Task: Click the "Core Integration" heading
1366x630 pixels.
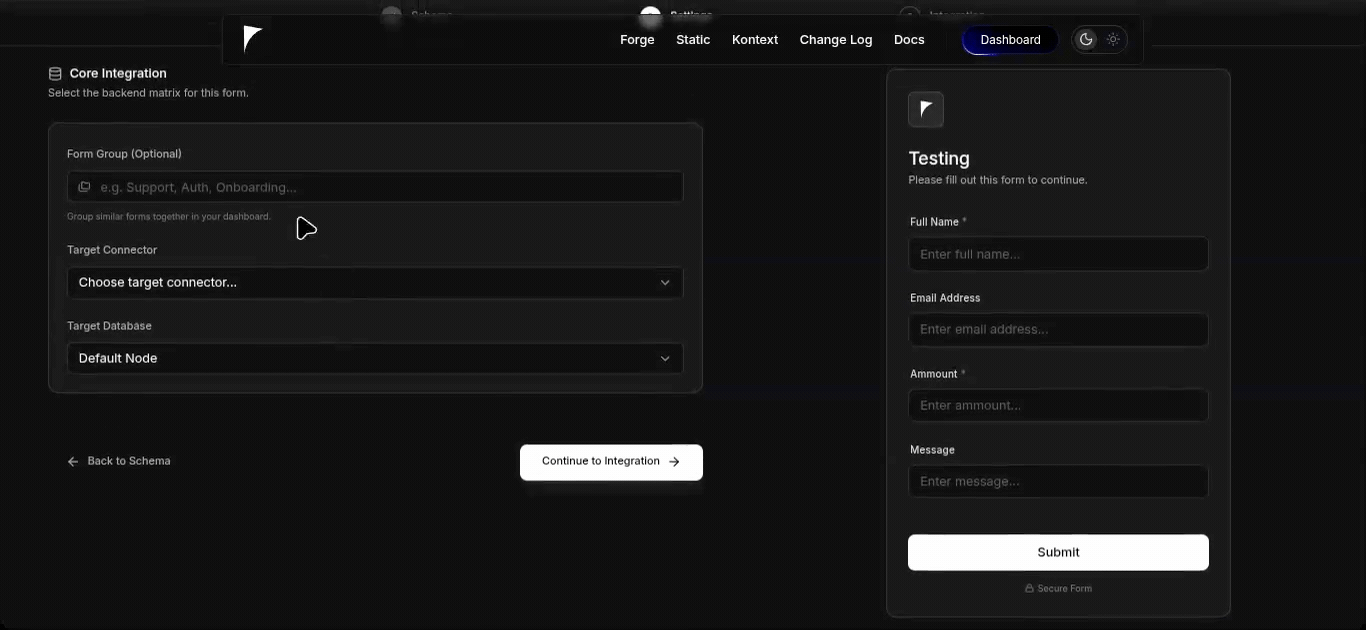Action: [x=118, y=73]
